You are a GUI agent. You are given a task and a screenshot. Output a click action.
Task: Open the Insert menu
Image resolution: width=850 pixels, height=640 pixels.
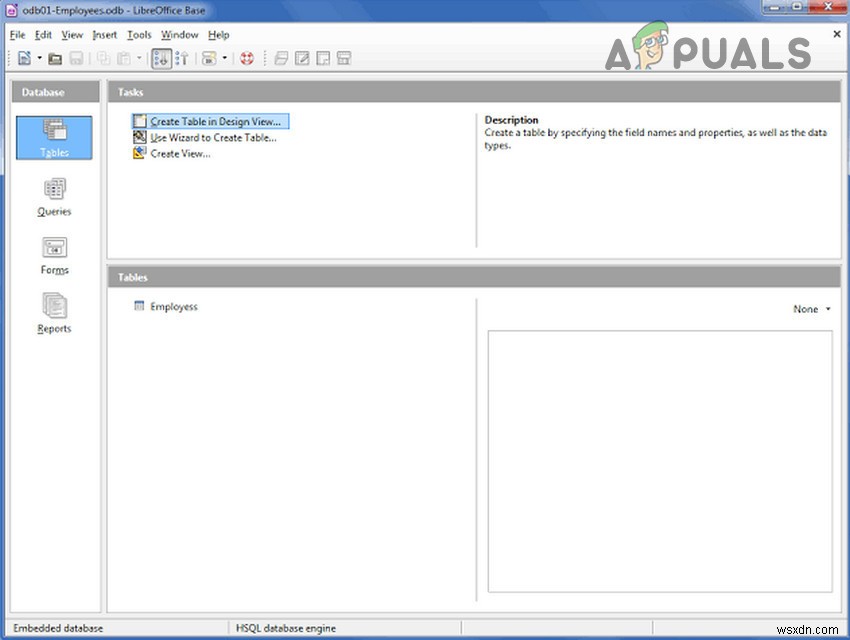tap(104, 34)
